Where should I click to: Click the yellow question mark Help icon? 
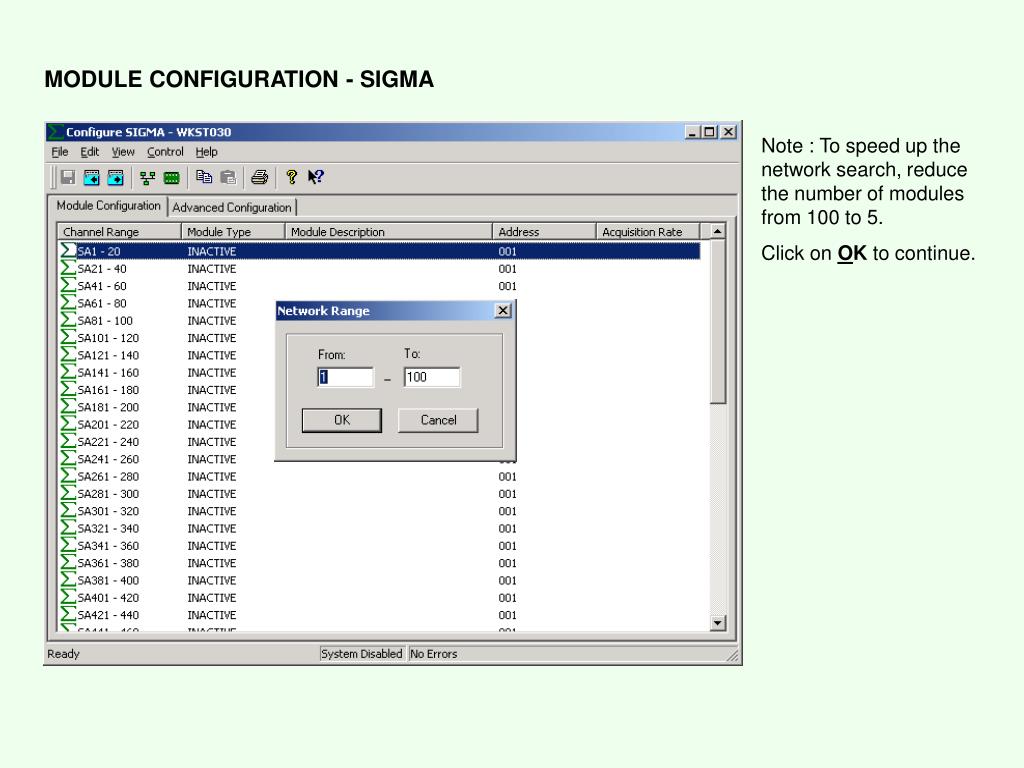click(291, 177)
